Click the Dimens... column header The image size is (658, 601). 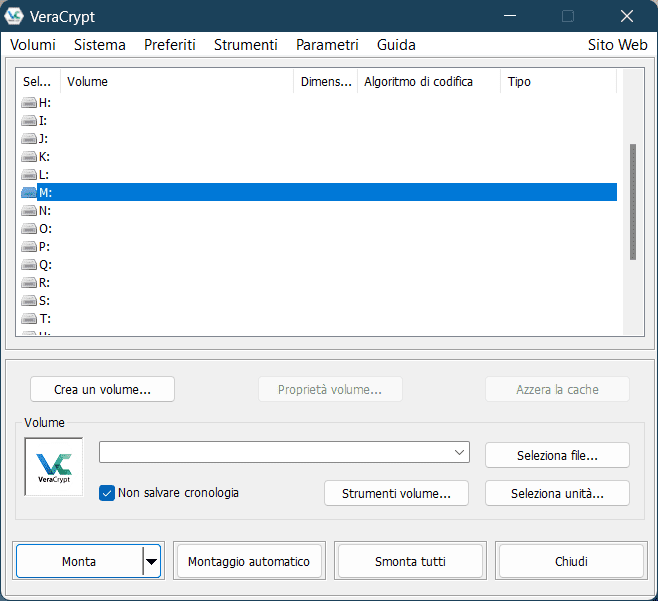coord(326,81)
